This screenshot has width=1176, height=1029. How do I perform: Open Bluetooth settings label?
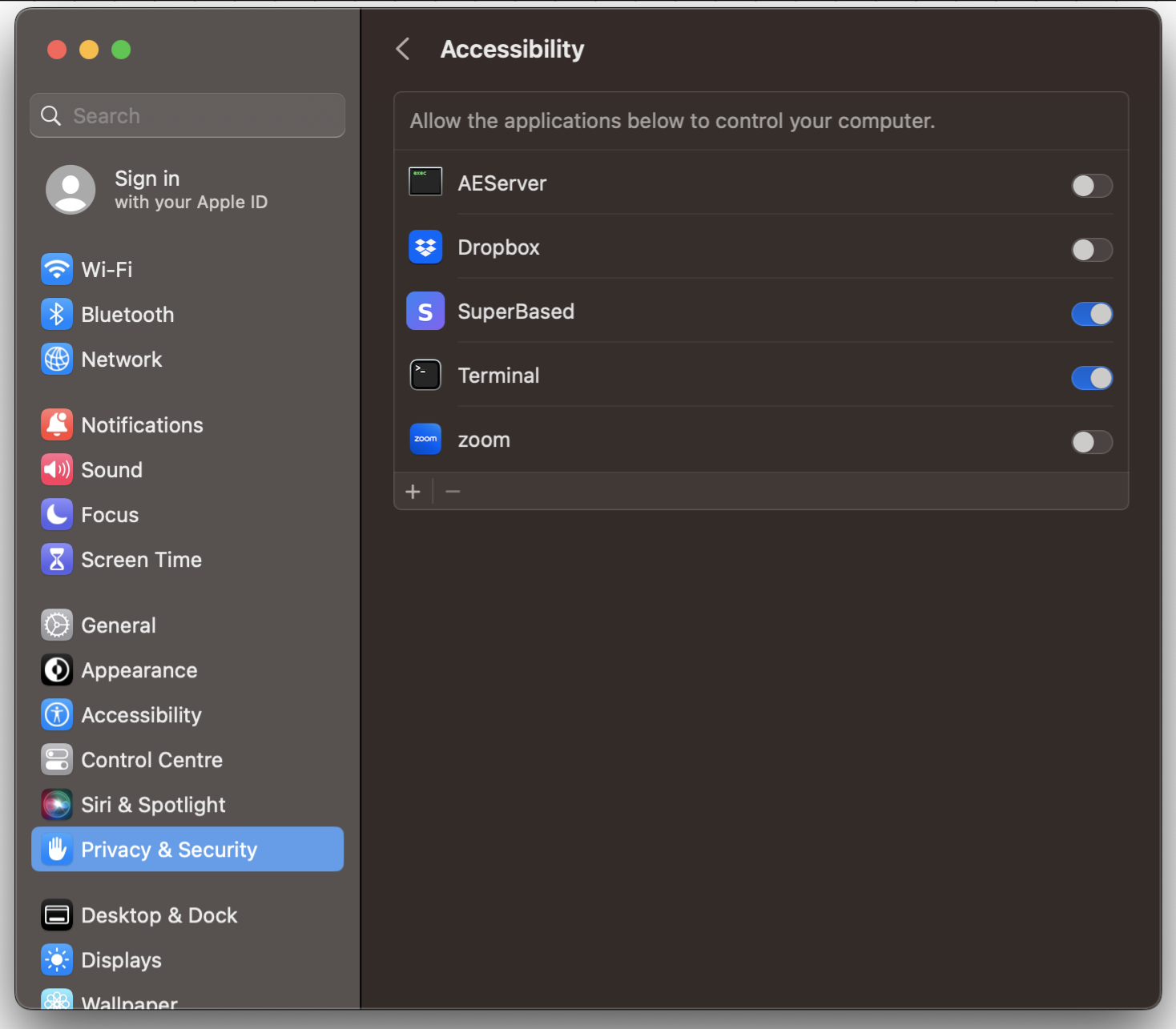coord(127,315)
